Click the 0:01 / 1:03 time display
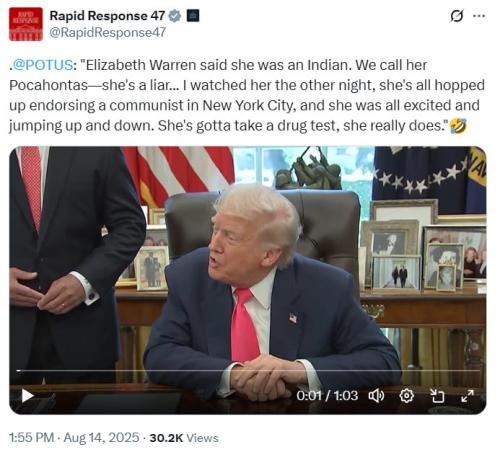This screenshot has width=500, height=460. (327, 396)
